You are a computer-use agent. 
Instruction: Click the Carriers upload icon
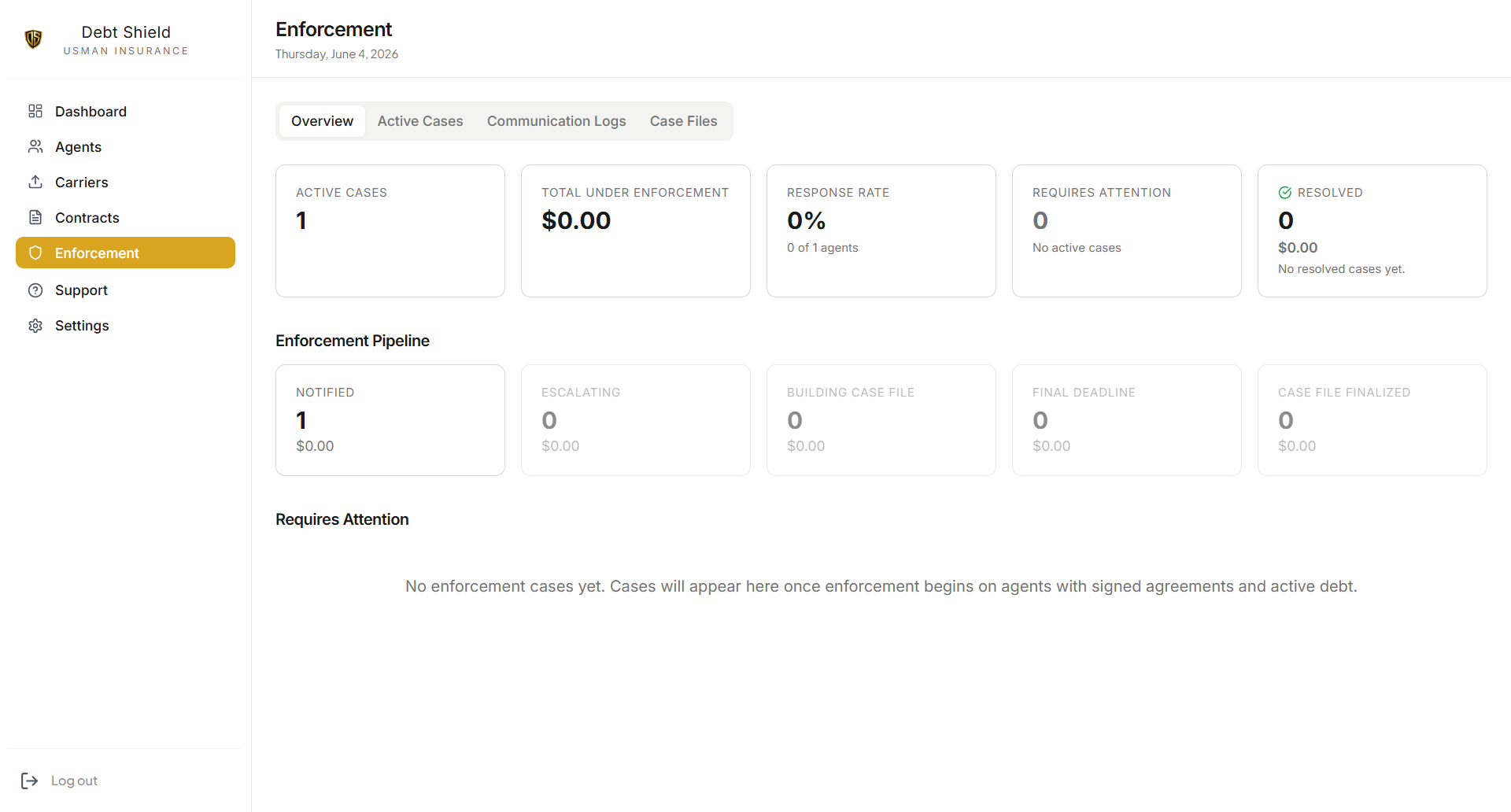click(x=35, y=182)
